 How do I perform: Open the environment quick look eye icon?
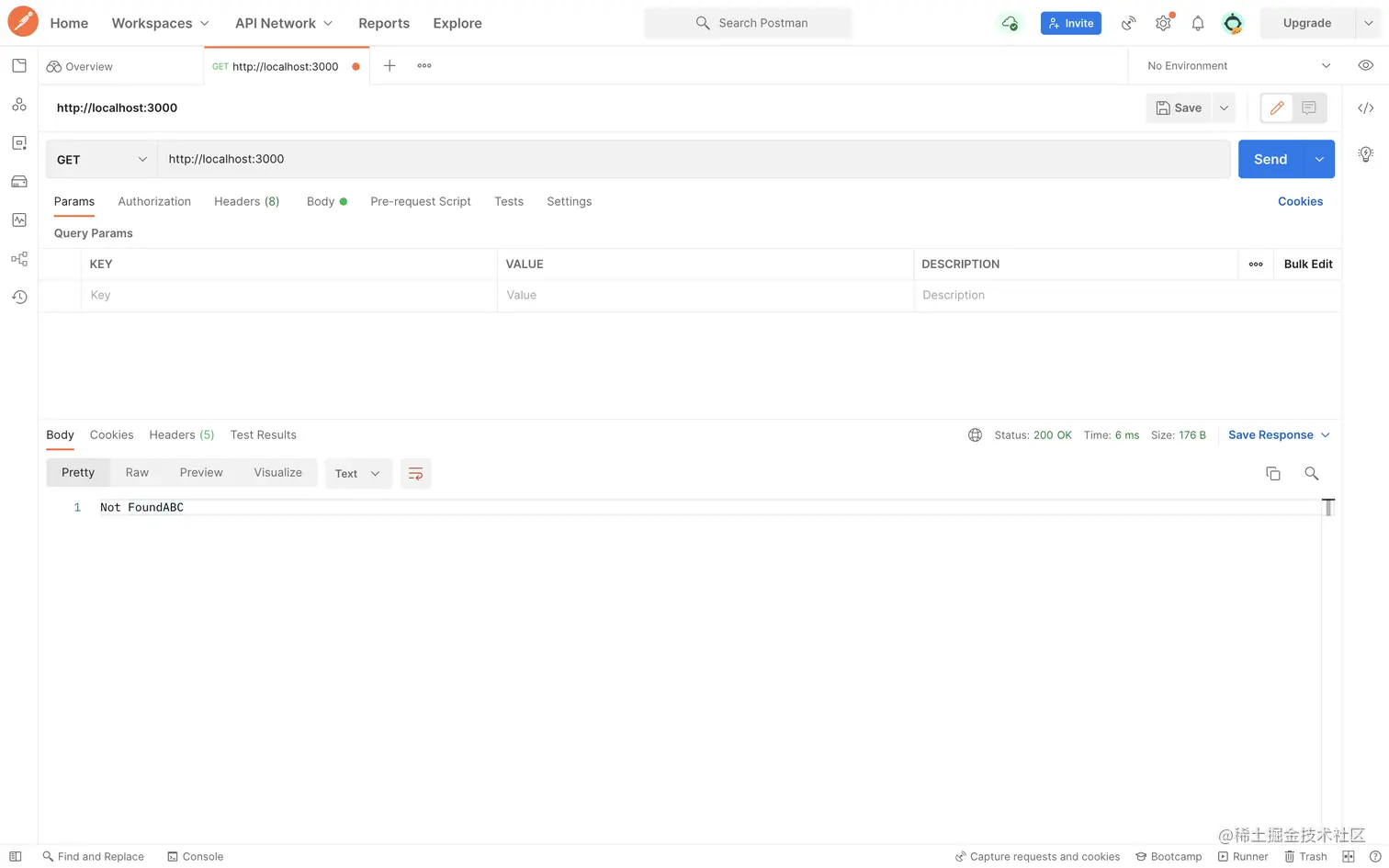point(1366,65)
